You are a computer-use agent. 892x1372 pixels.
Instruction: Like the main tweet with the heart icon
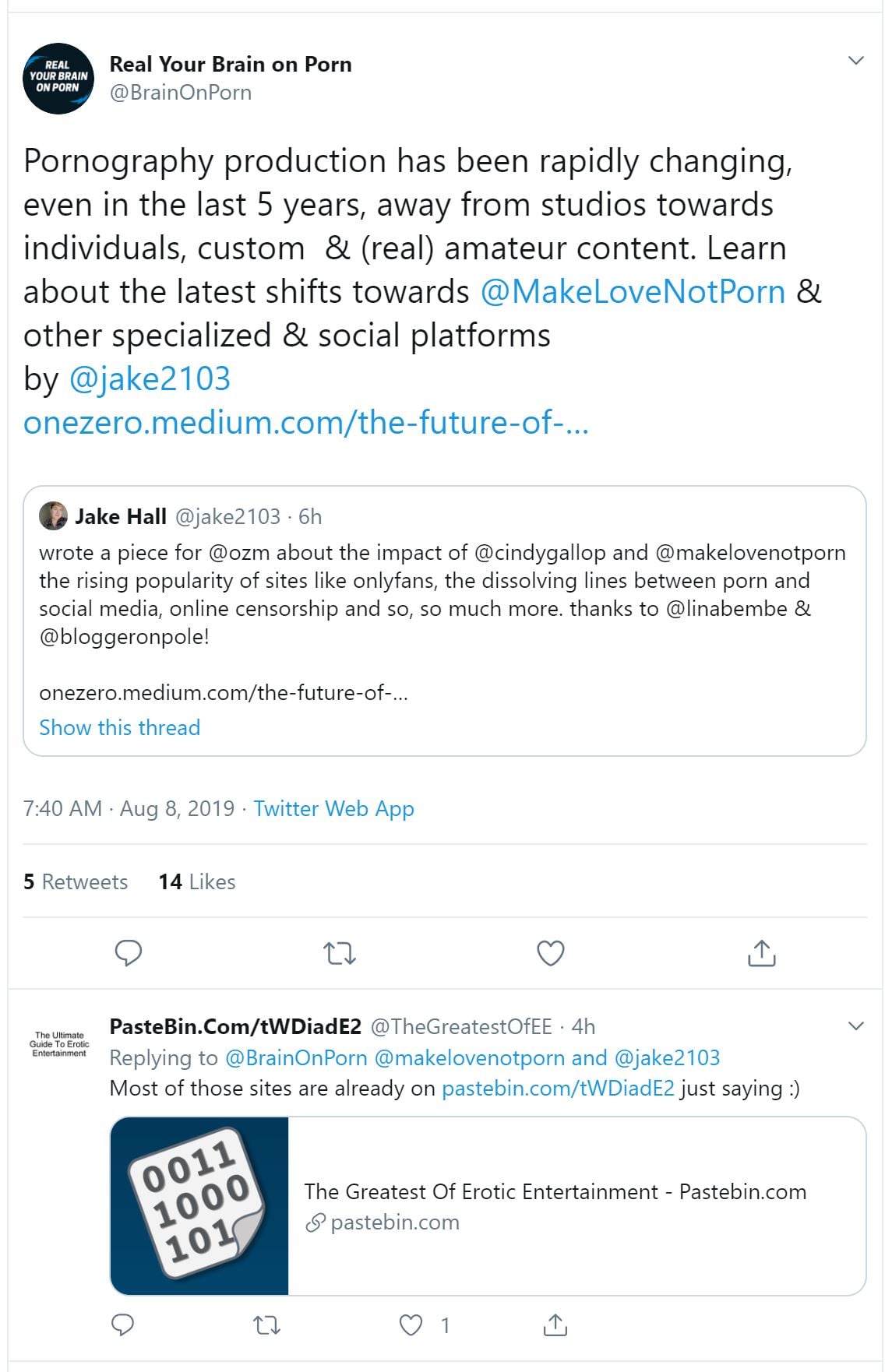pos(550,952)
